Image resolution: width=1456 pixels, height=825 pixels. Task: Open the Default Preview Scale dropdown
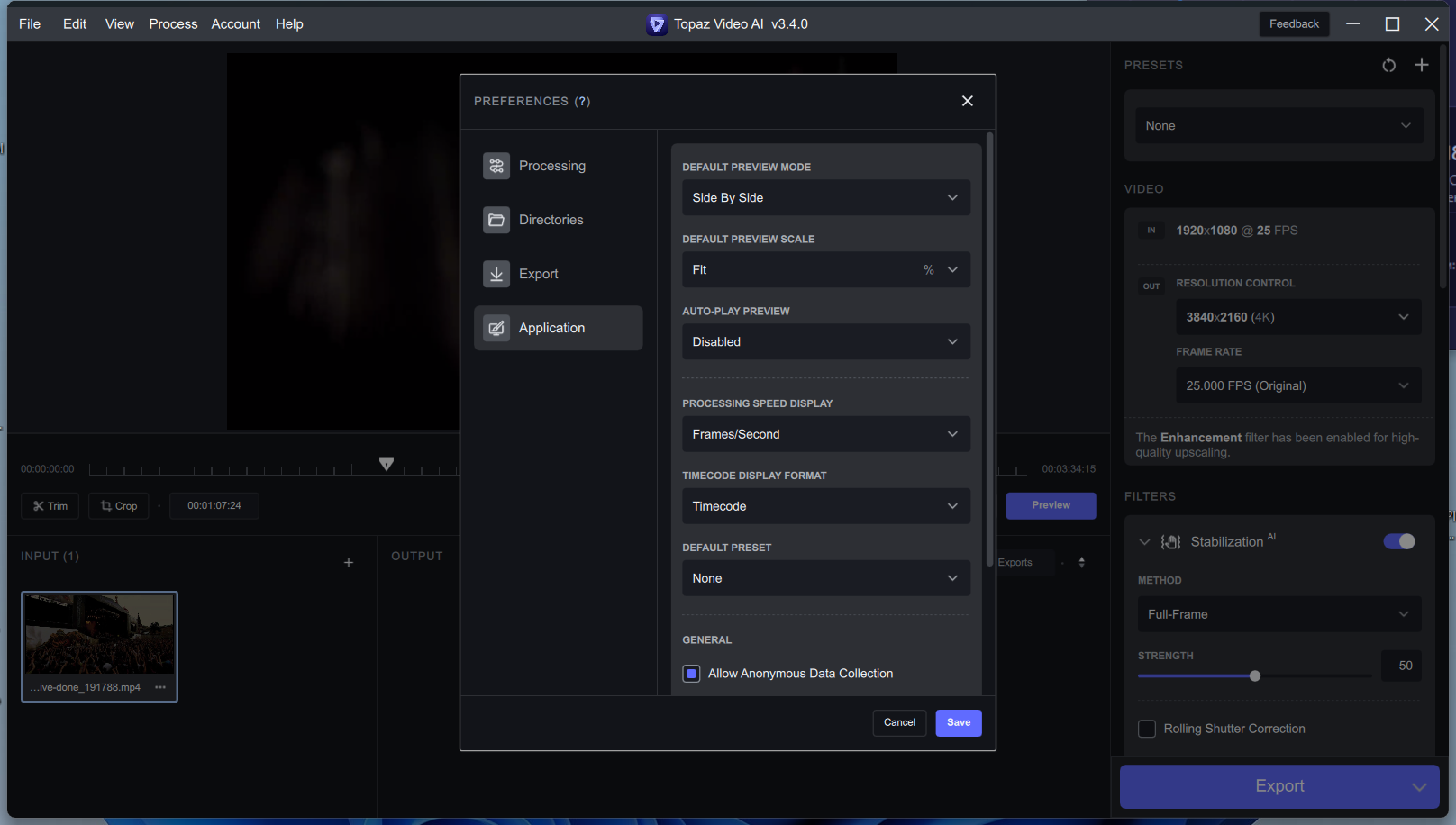pos(825,270)
